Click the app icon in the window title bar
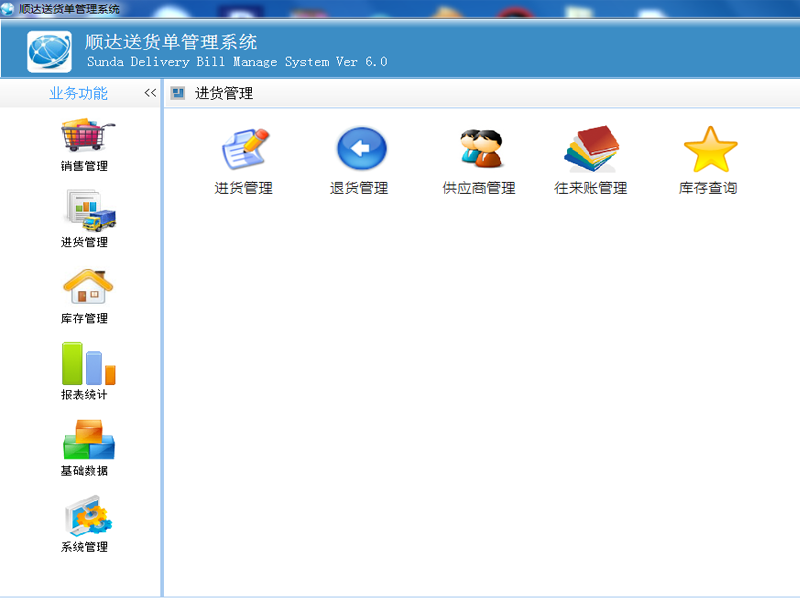This screenshot has width=800, height=600. click(x=8, y=9)
